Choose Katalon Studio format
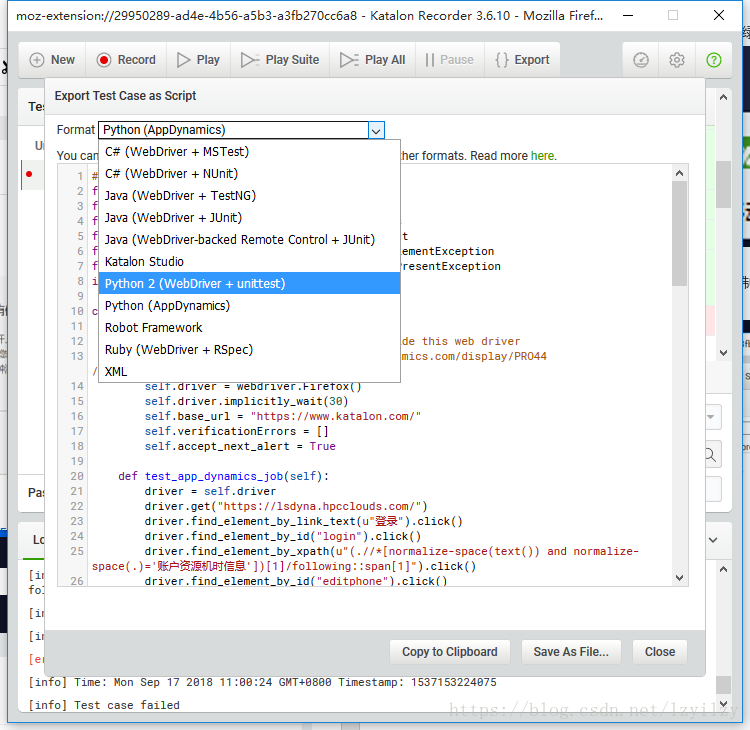The height and width of the screenshot is (730, 750). [249, 262]
